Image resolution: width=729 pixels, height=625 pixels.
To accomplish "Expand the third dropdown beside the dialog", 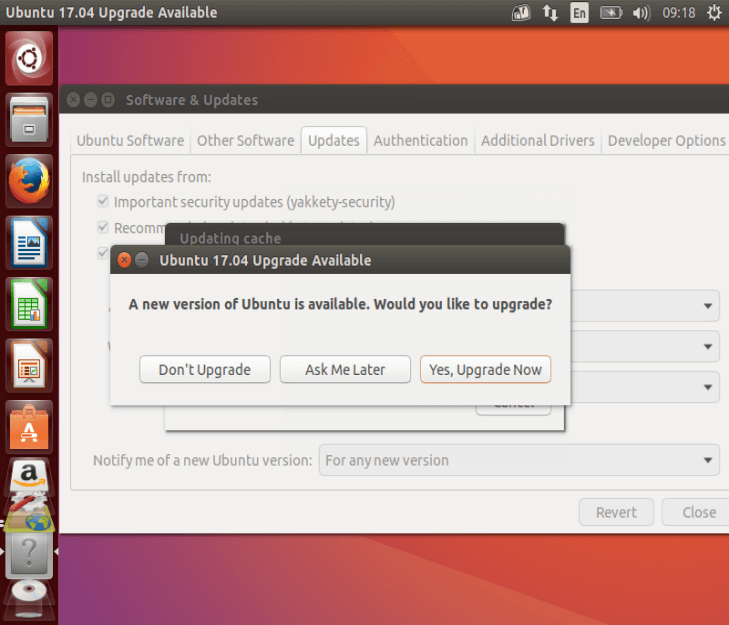I will [646, 387].
